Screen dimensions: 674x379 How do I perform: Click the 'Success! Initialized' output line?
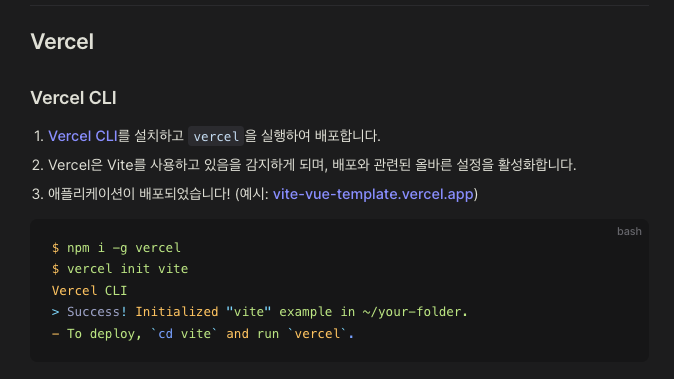(260, 312)
